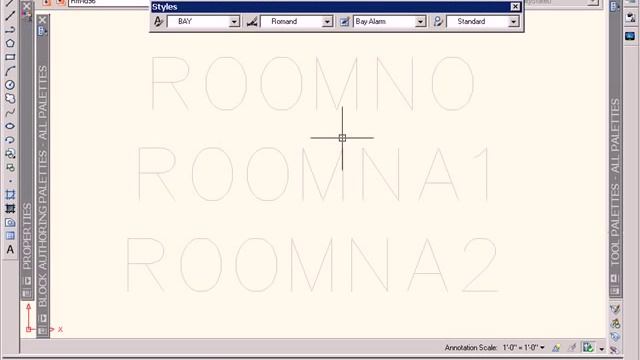
Task: Select the Arc draw tool
Action: pyautogui.click(x=10, y=71)
